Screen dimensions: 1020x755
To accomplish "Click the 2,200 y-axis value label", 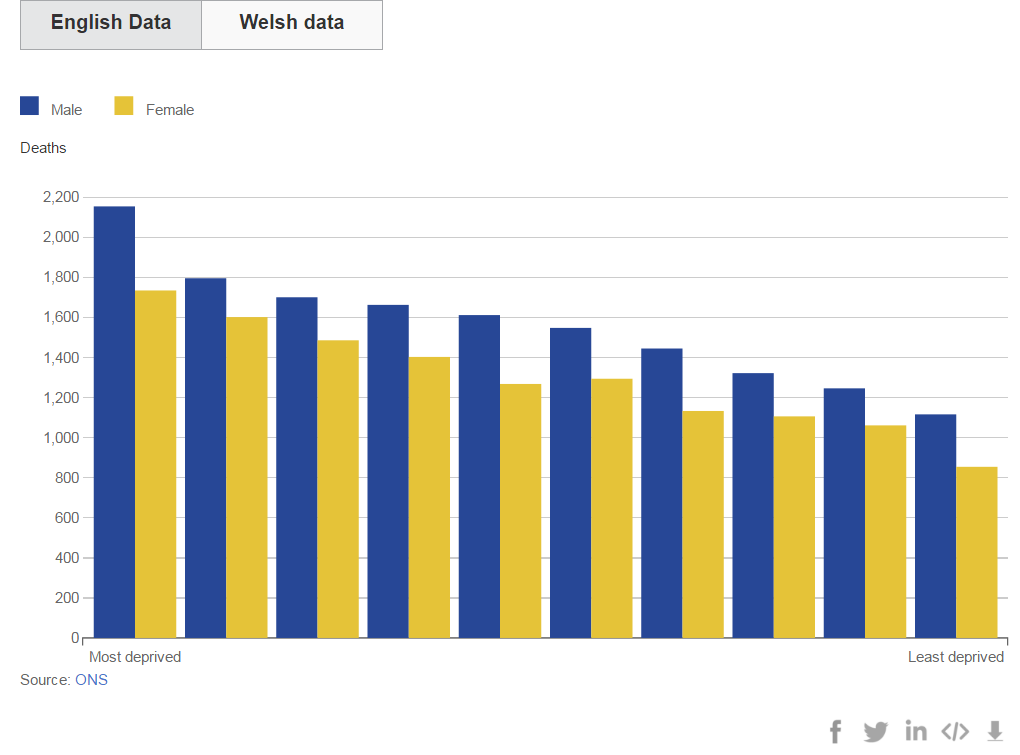I will [61, 197].
